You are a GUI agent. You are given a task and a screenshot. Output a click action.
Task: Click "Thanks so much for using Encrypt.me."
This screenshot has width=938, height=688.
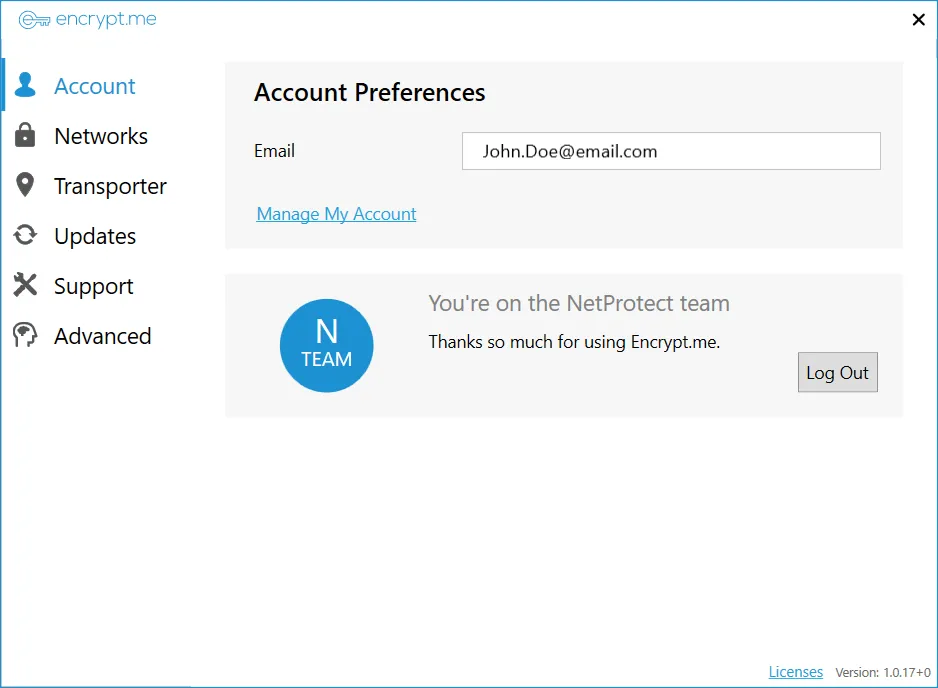click(574, 342)
